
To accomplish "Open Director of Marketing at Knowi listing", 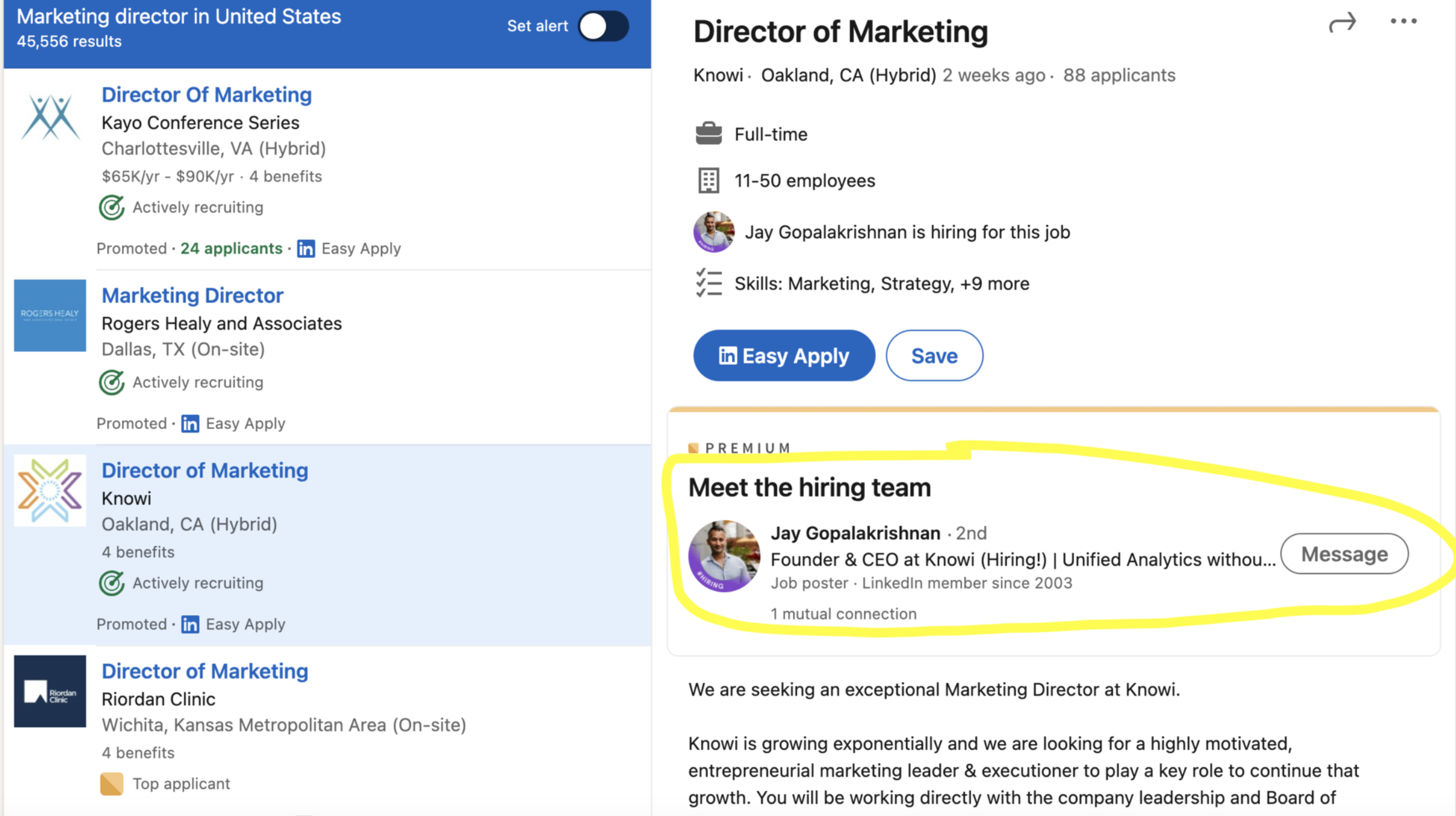I will click(205, 470).
